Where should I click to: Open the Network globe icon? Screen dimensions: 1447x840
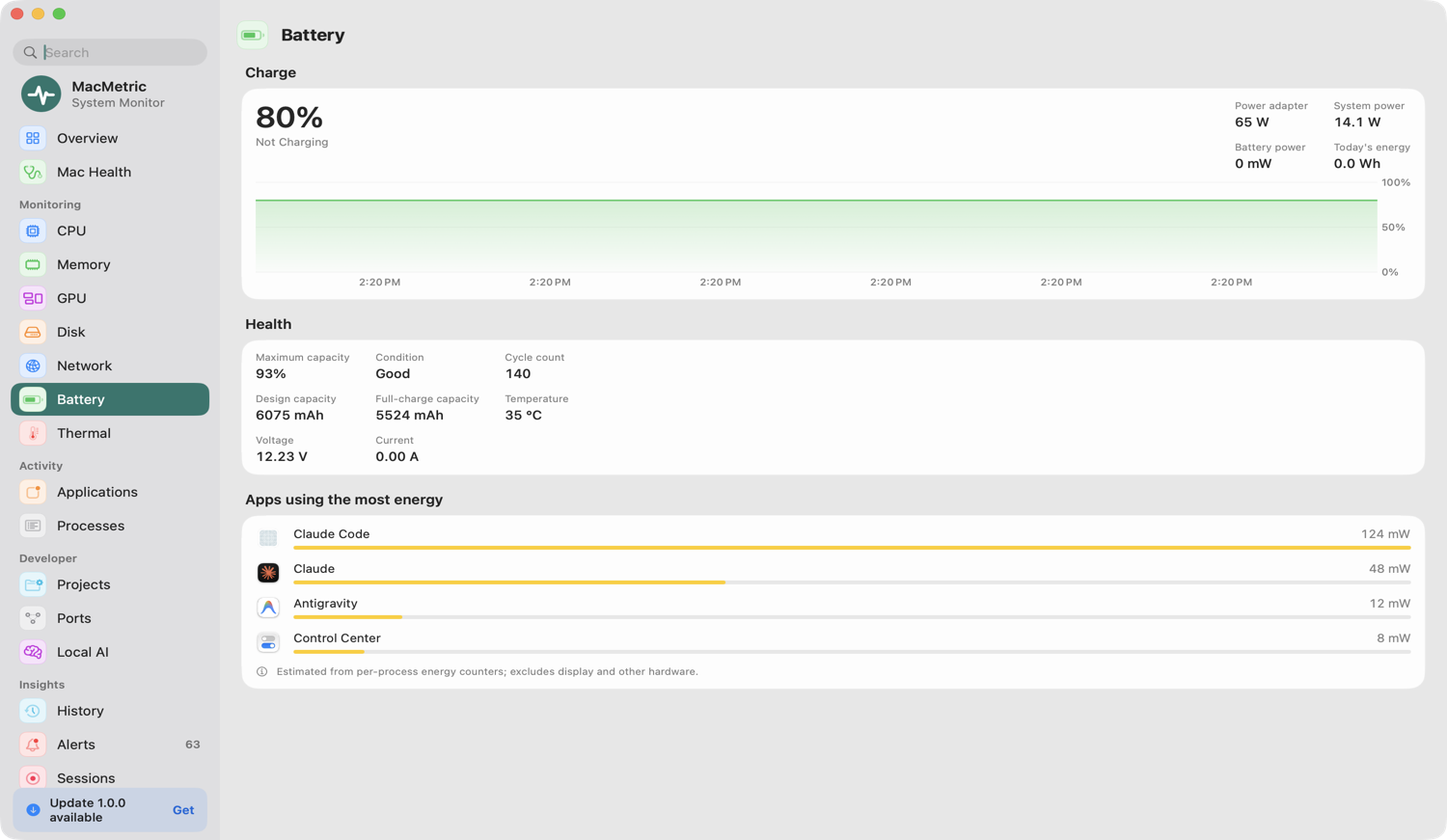point(33,366)
